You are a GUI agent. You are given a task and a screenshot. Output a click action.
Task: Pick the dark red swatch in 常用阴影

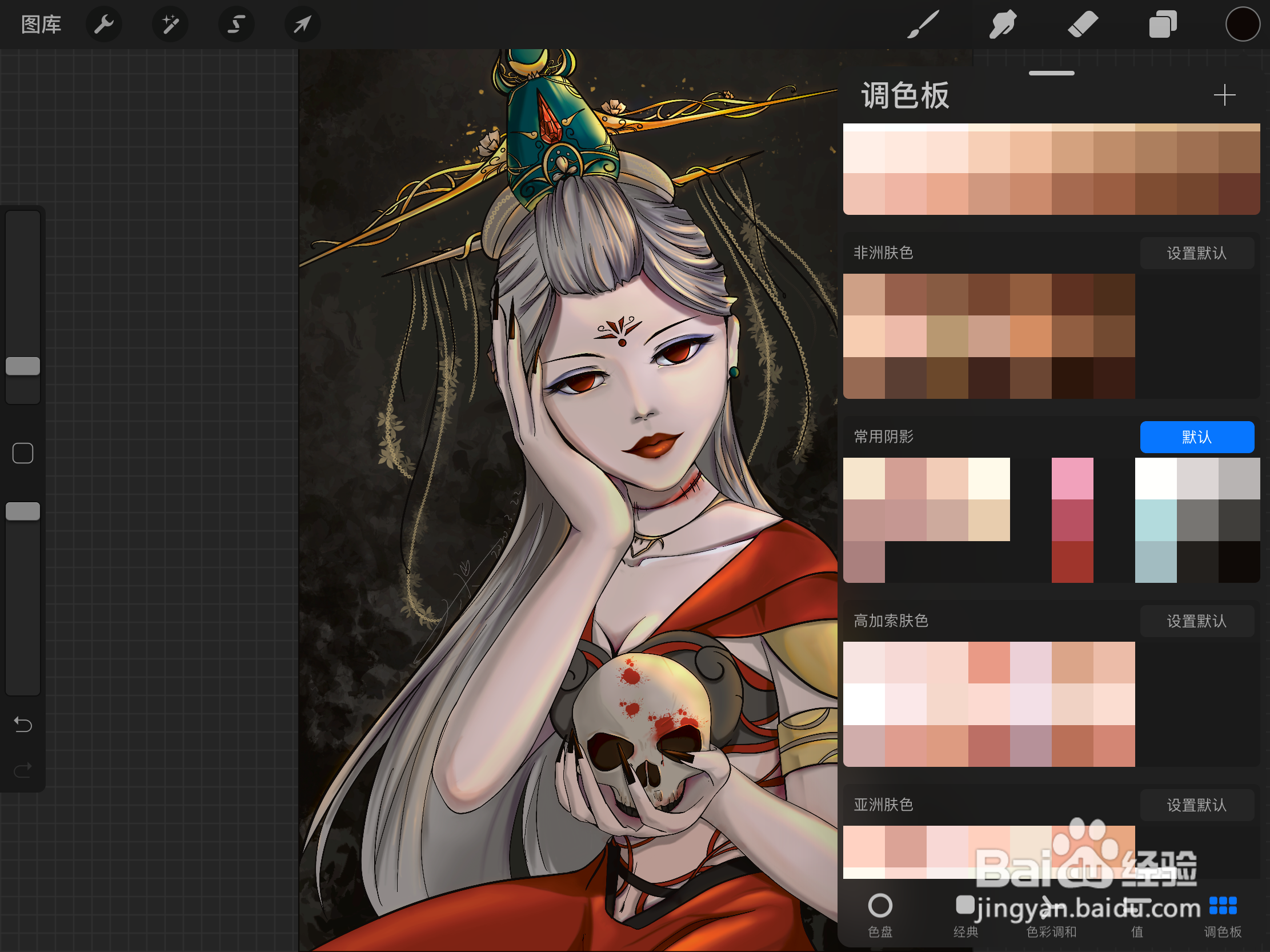[x=1072, y=562]
